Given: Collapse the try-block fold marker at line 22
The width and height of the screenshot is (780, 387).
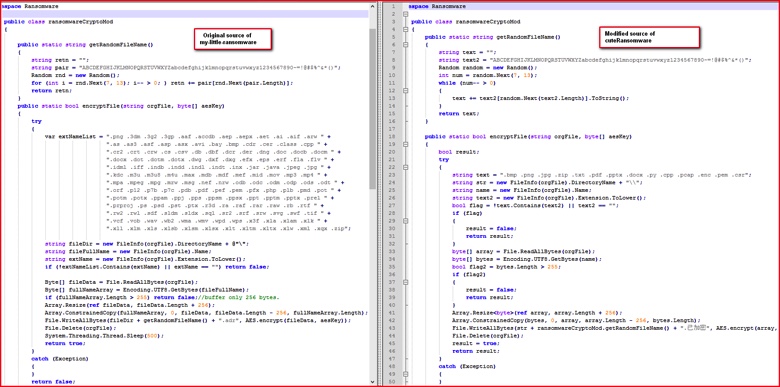Looking at the screenshot, I should (405, 167).
